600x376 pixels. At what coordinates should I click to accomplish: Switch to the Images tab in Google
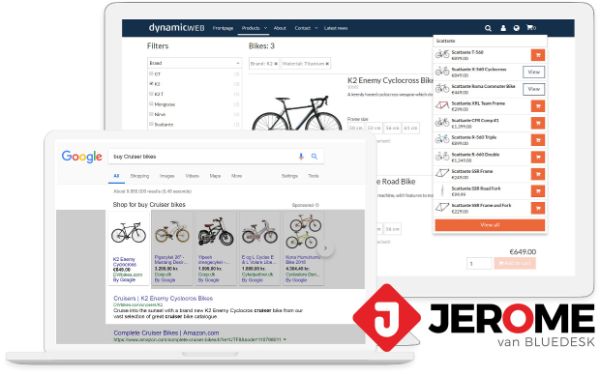(167, 176)
